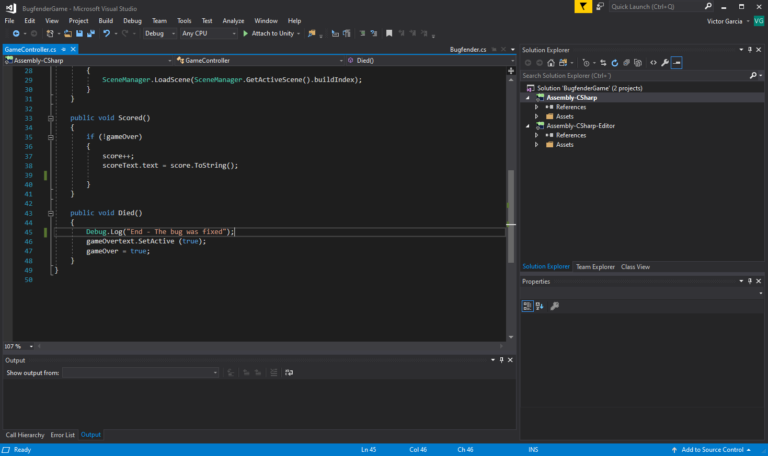Click the Find in Files toolbar icon
This screenshot has height=456, width=768.
[x=312, y=33]
